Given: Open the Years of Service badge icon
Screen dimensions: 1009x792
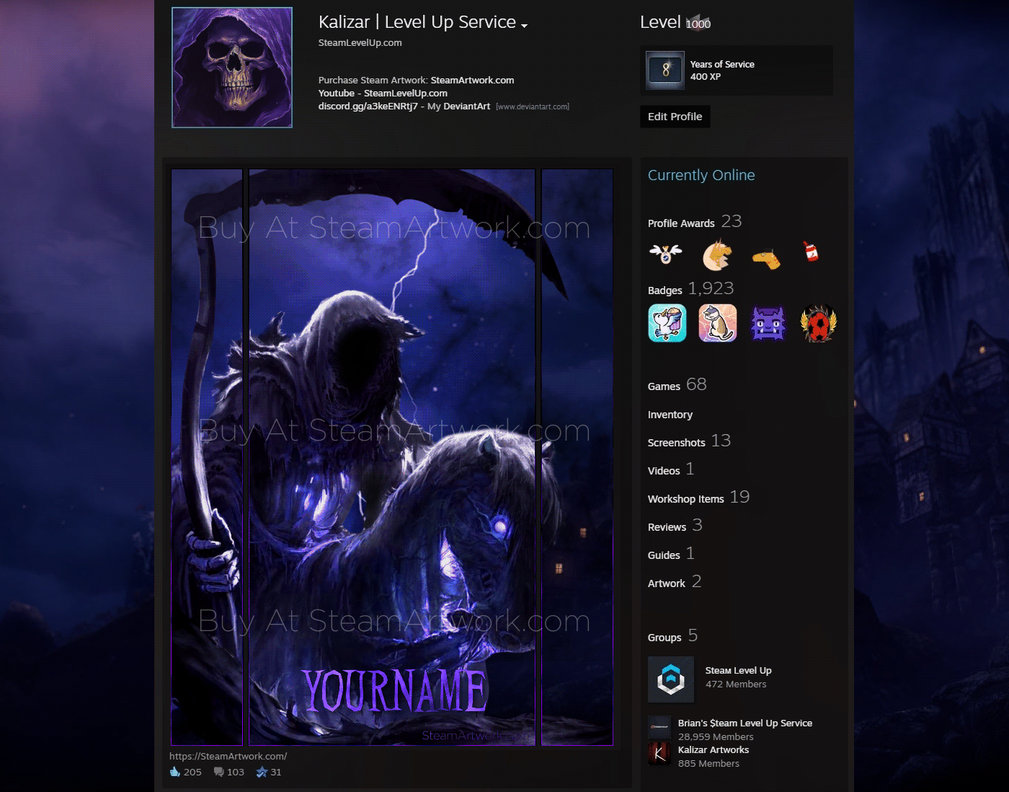Looking at the screenshot, I should [x=665, y=69].
